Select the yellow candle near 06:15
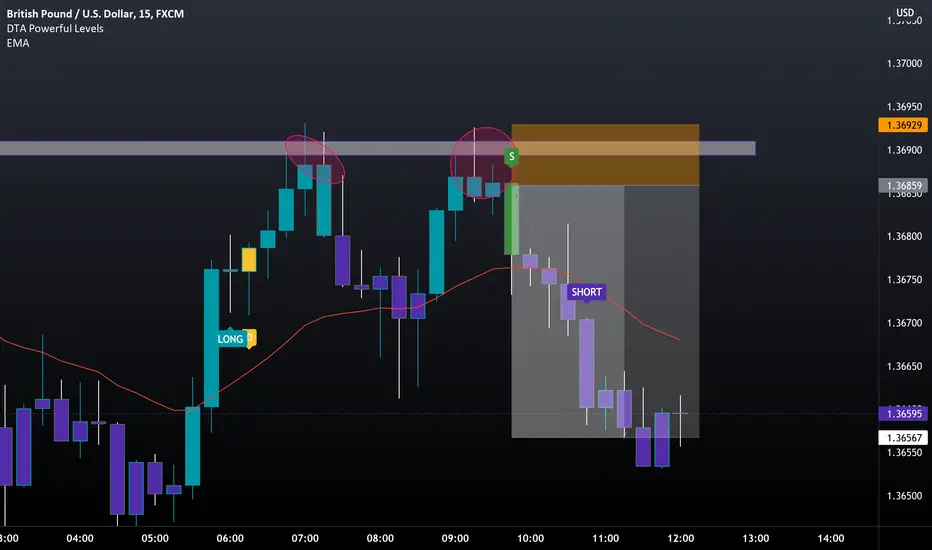Viewport: 932px width, 550px height. click(x=248, y=260)
